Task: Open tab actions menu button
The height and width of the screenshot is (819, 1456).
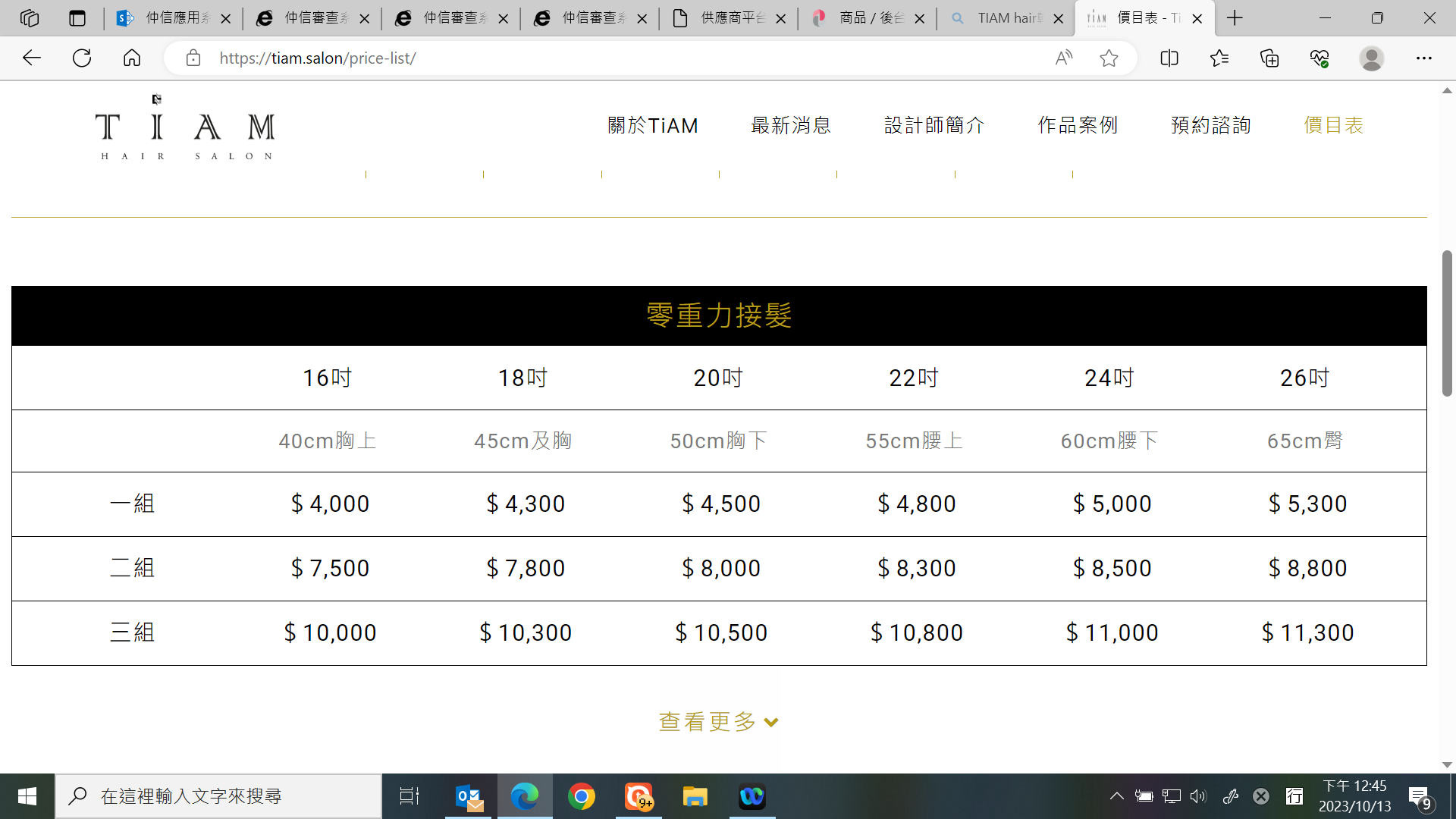Action: coord(77,18)
